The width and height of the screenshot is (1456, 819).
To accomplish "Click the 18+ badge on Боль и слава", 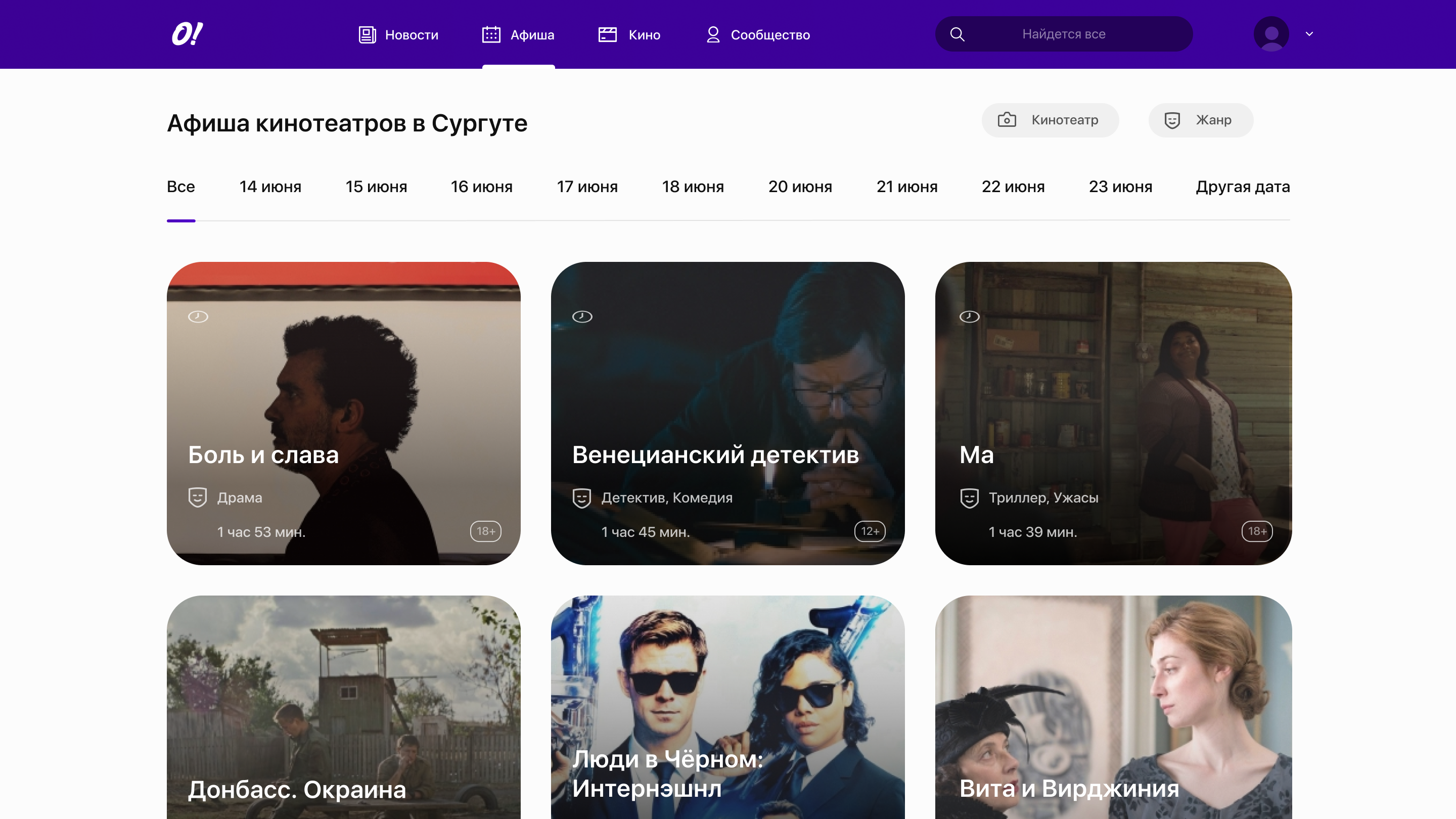I will (485, 531).
